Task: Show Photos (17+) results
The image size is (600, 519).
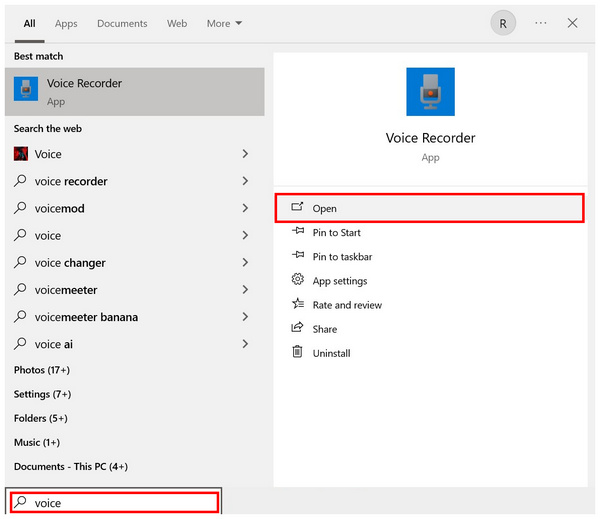Action: (x=42, y=370)
